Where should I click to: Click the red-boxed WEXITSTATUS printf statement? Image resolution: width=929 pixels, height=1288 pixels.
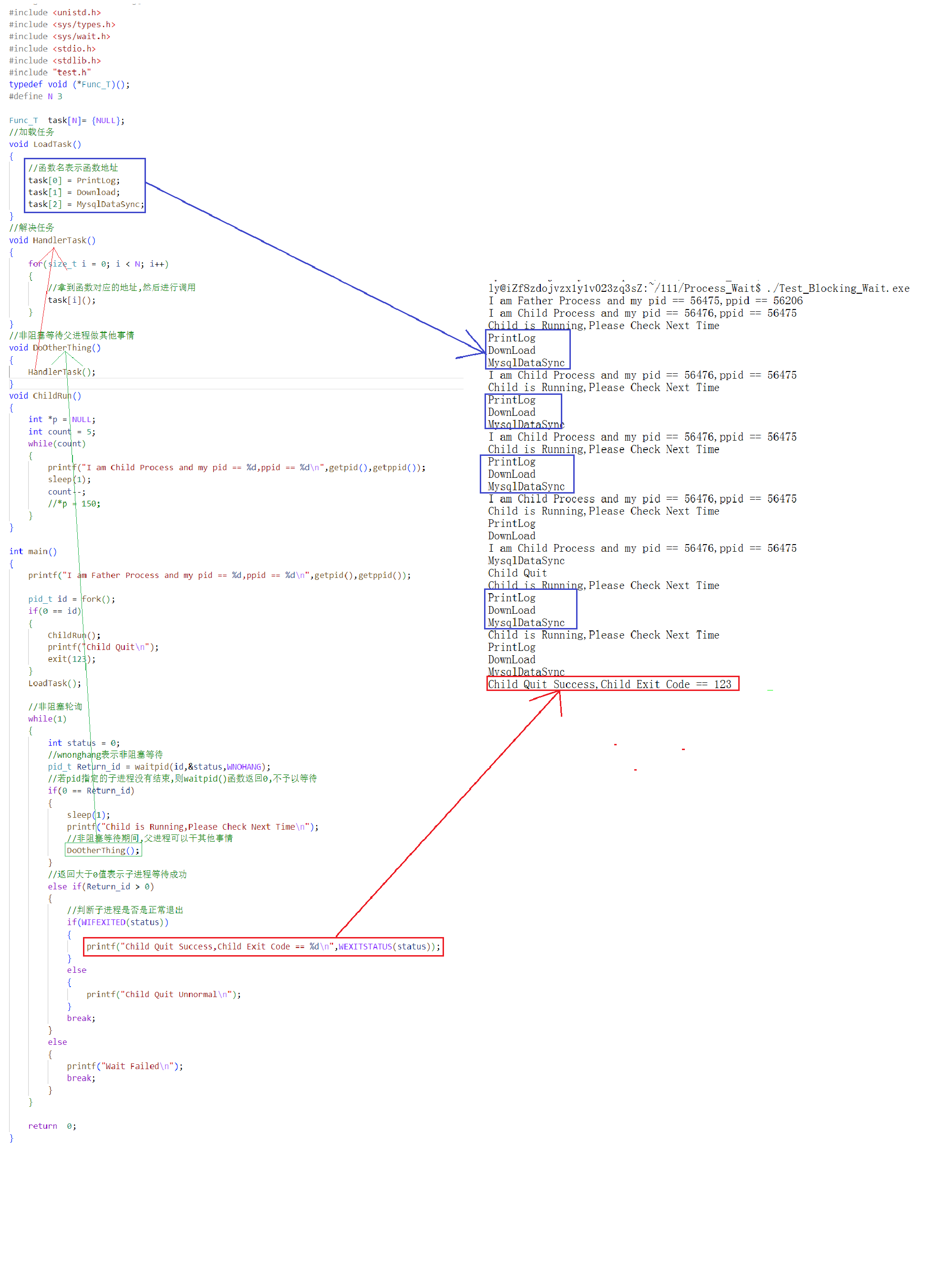click(263, 946)
